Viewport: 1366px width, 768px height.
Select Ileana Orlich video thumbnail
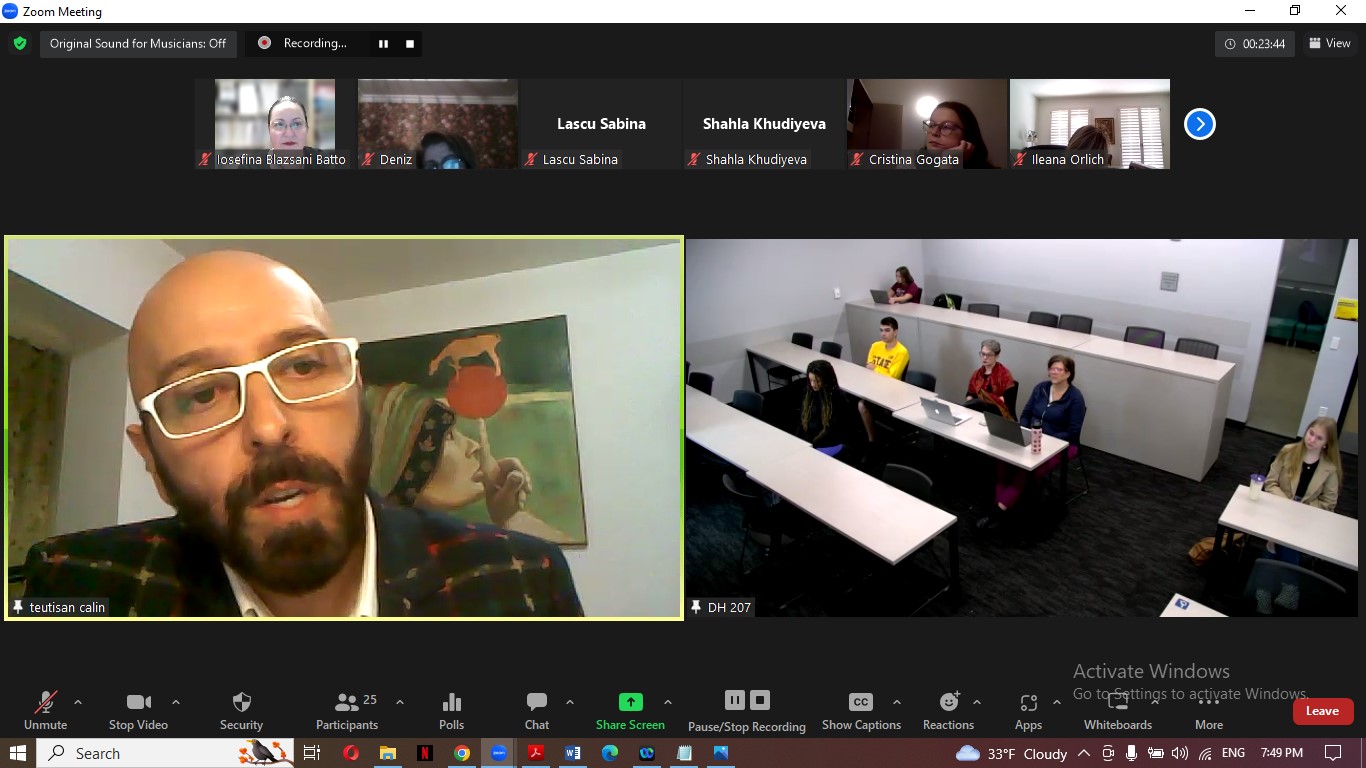click(x=1090, y=124)
